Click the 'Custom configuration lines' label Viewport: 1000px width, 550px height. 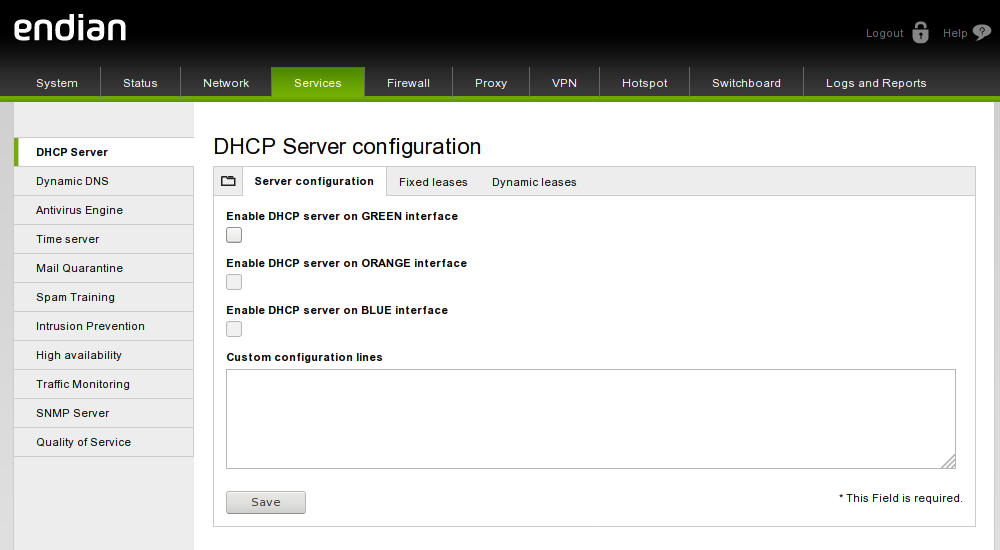pyautogui.click(x=304, y=357)
